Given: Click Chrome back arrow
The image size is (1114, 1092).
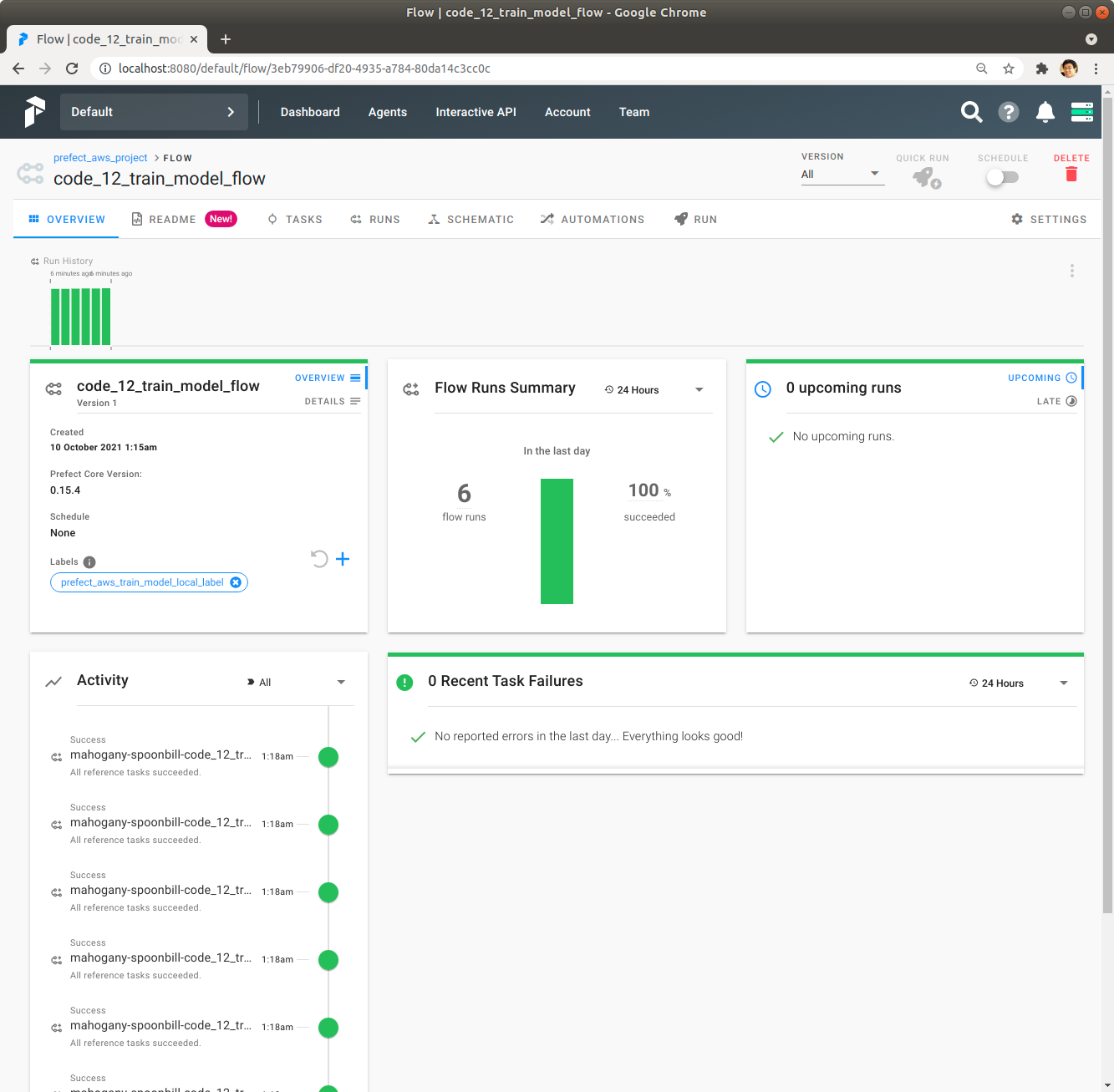Looking at the screenshot, I should [x=18, y=69].
